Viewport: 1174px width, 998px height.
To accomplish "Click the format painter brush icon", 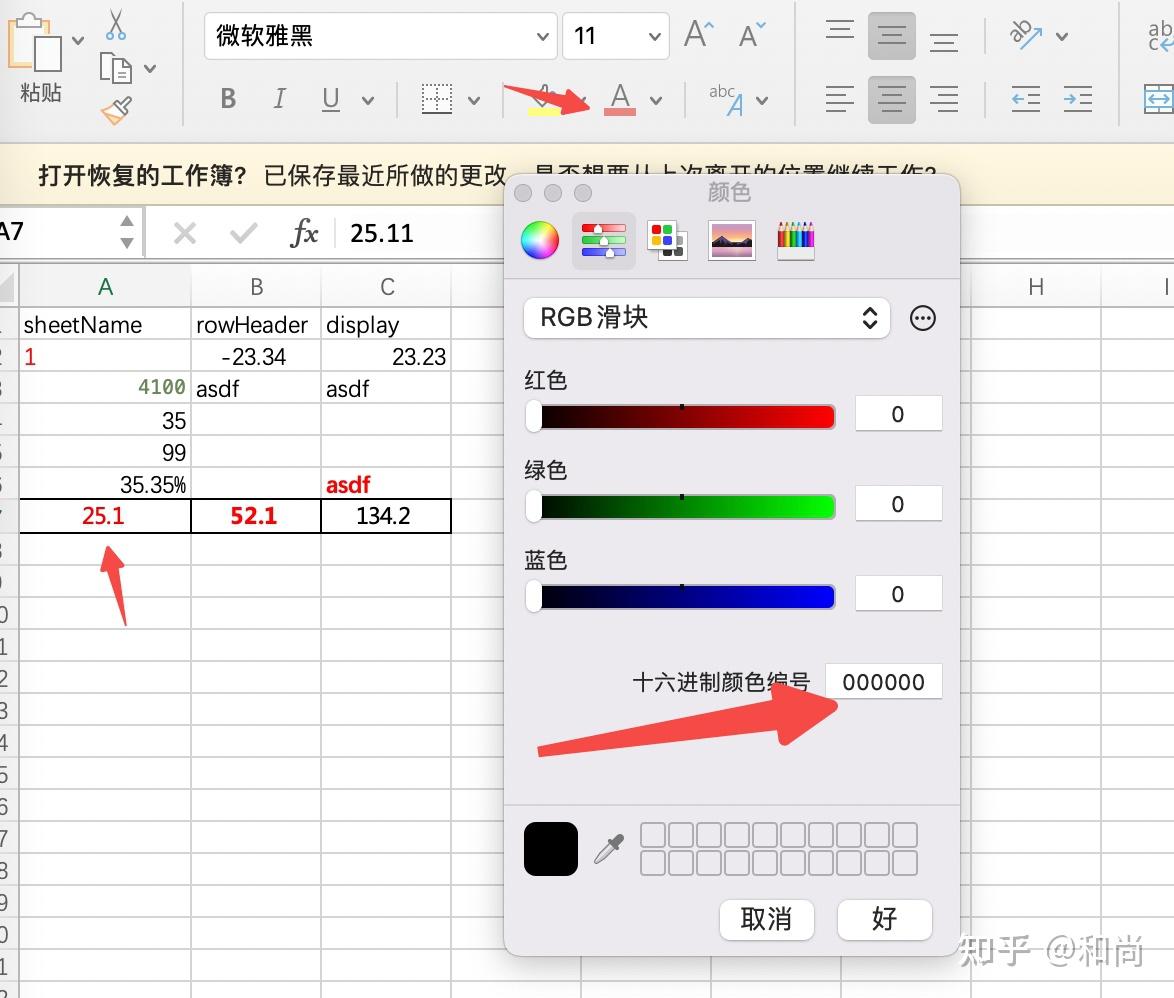I will pos(117,111).
